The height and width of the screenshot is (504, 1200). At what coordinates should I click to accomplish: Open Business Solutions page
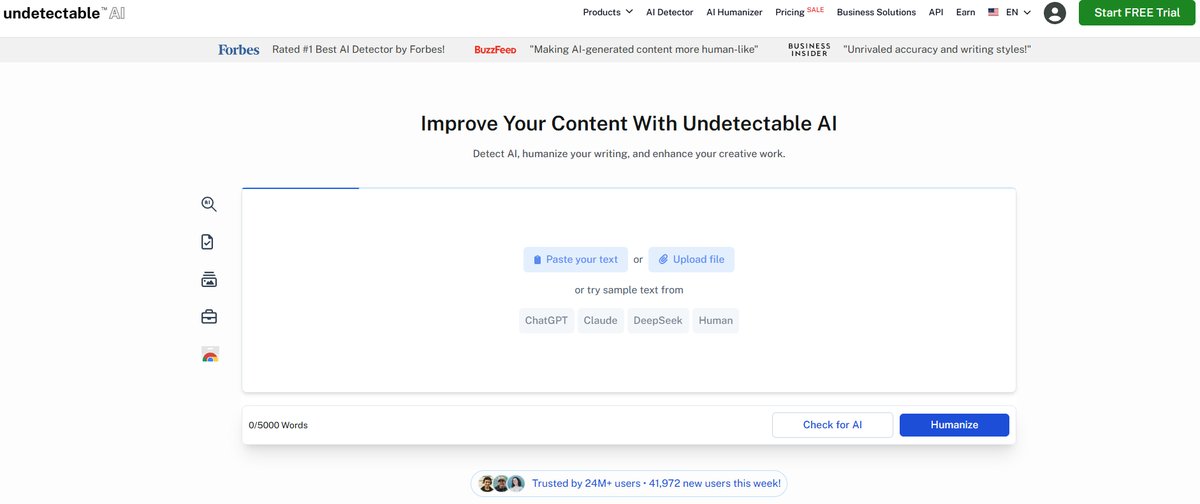coord(876,12)
